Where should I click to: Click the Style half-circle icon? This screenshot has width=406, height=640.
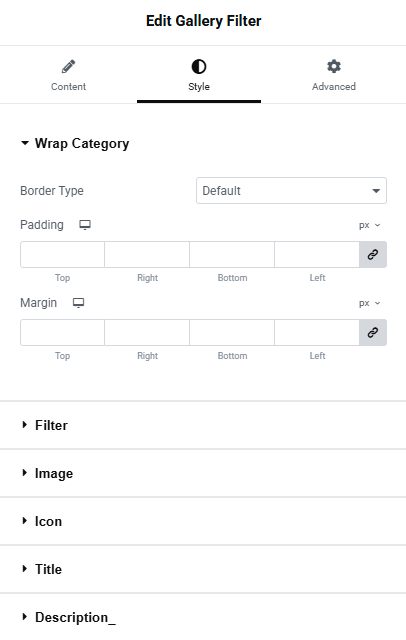199,67
